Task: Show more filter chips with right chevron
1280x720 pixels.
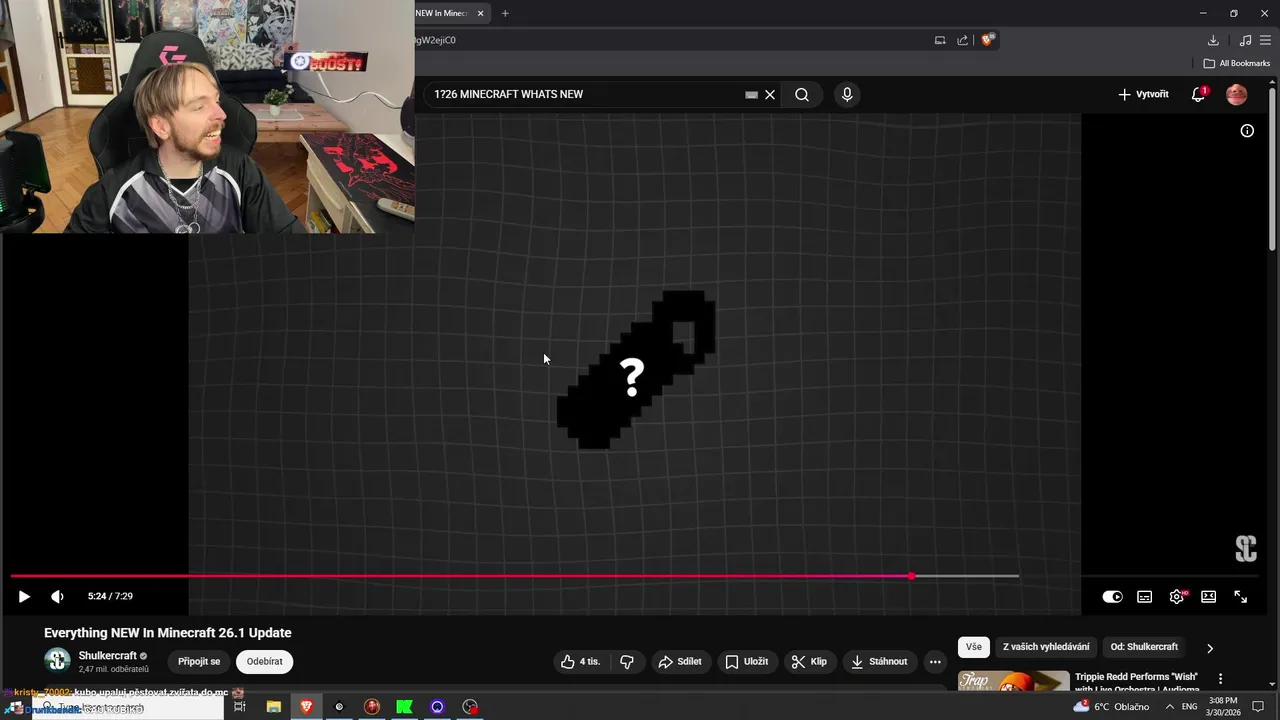Action: point(1210,648)
